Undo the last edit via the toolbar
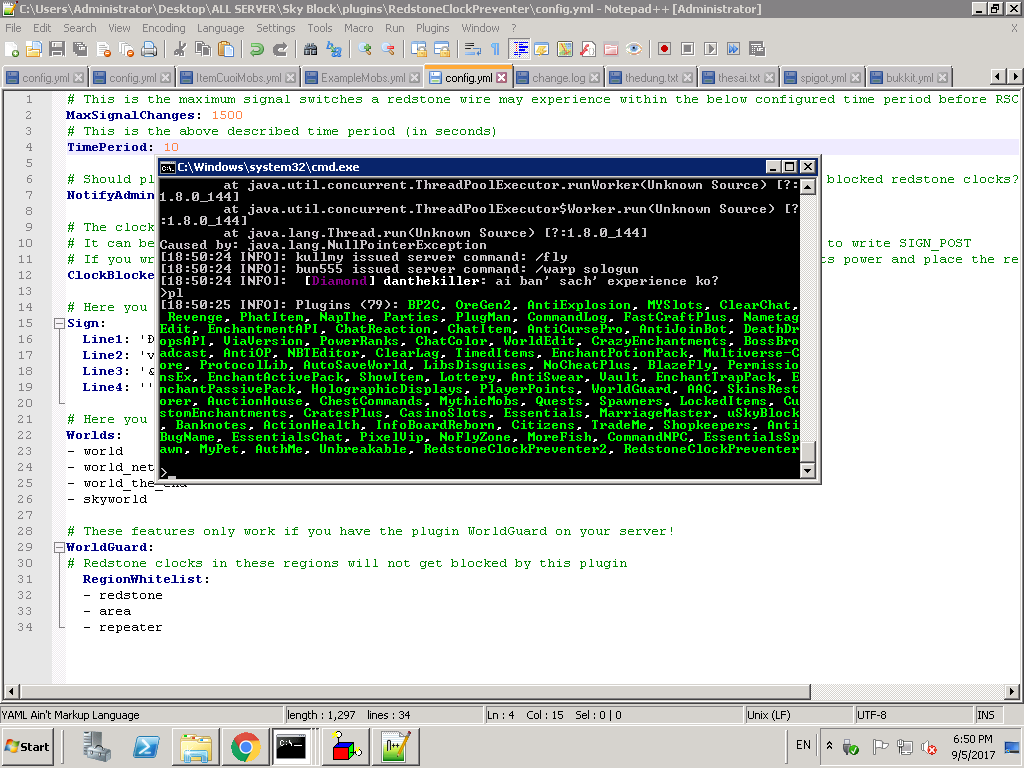The width and height of the screenshot is (1024, 768). (257, 49)
